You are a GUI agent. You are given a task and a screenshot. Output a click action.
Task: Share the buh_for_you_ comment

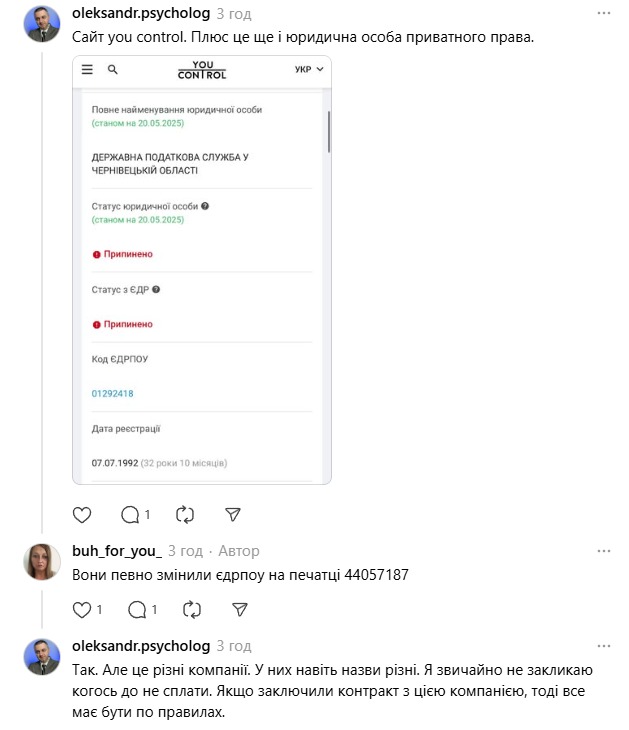(x=240, y=609)
